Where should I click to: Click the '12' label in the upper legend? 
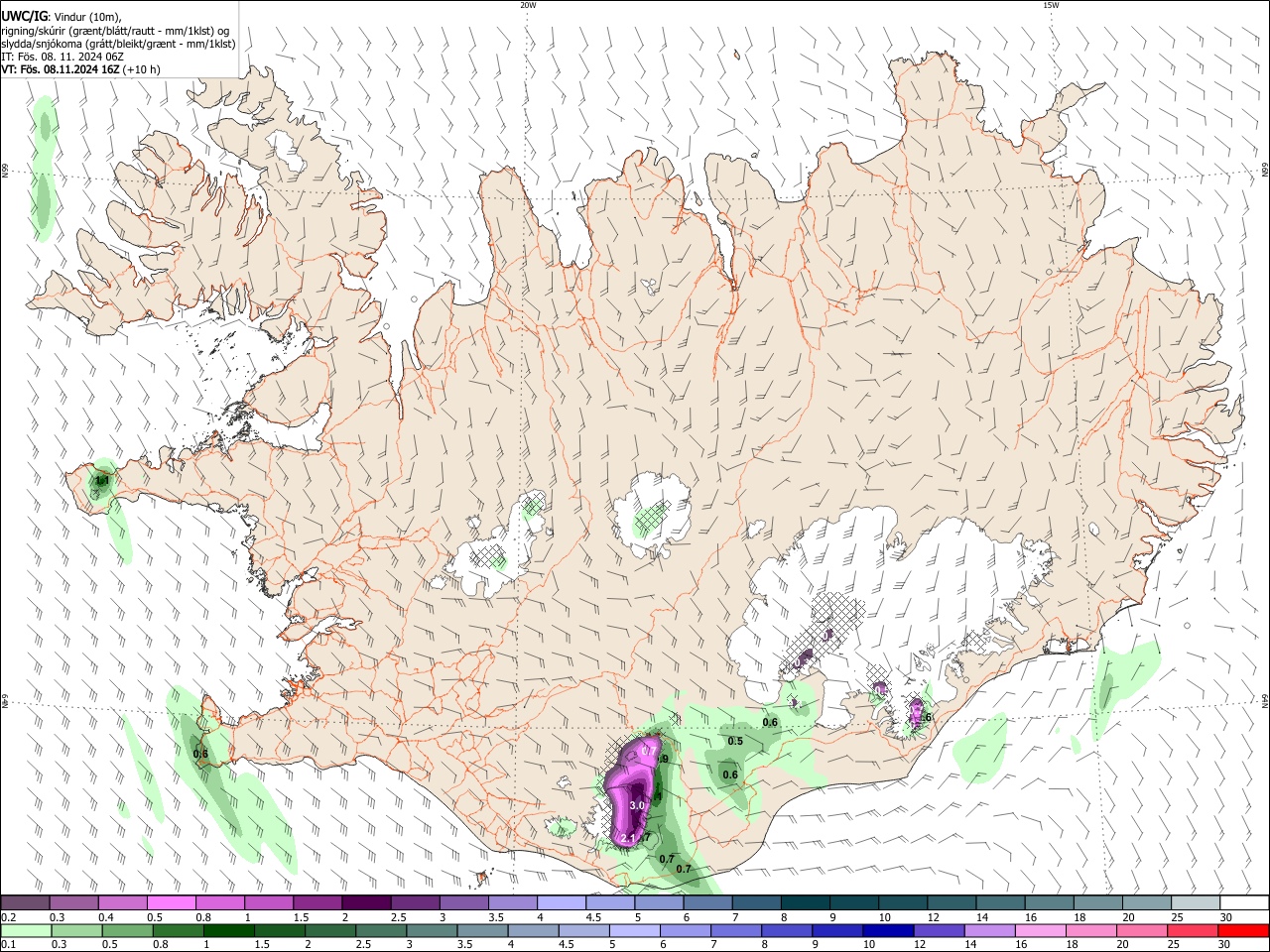[x=932, y=917]
